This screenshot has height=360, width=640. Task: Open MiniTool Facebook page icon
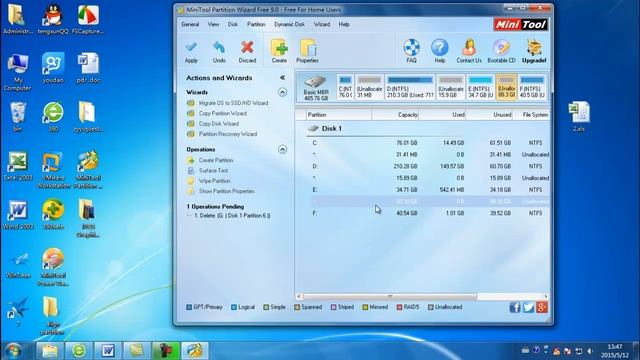point(515,307)
